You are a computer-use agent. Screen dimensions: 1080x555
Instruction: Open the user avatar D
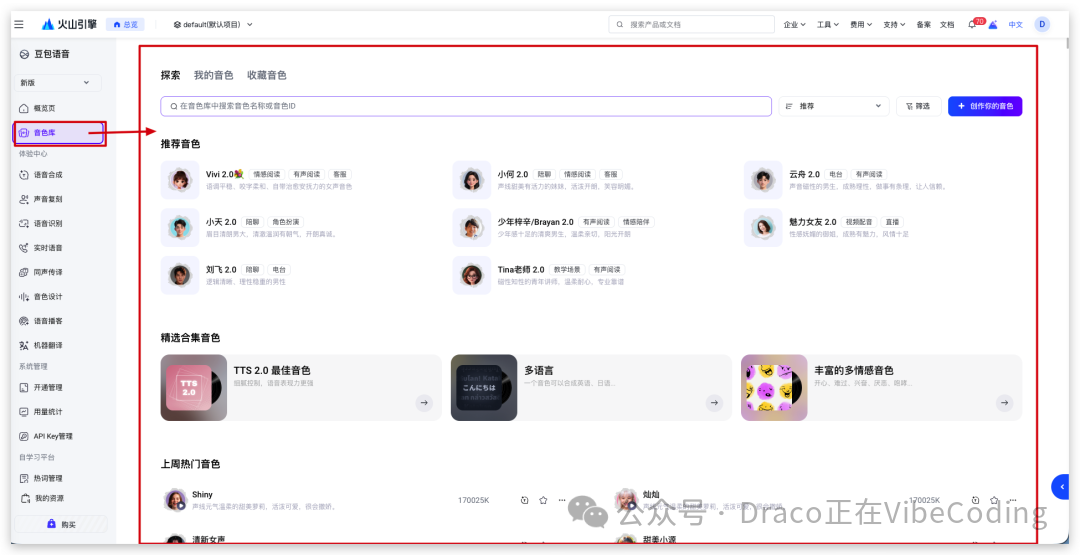click(x=1042, y=24)
